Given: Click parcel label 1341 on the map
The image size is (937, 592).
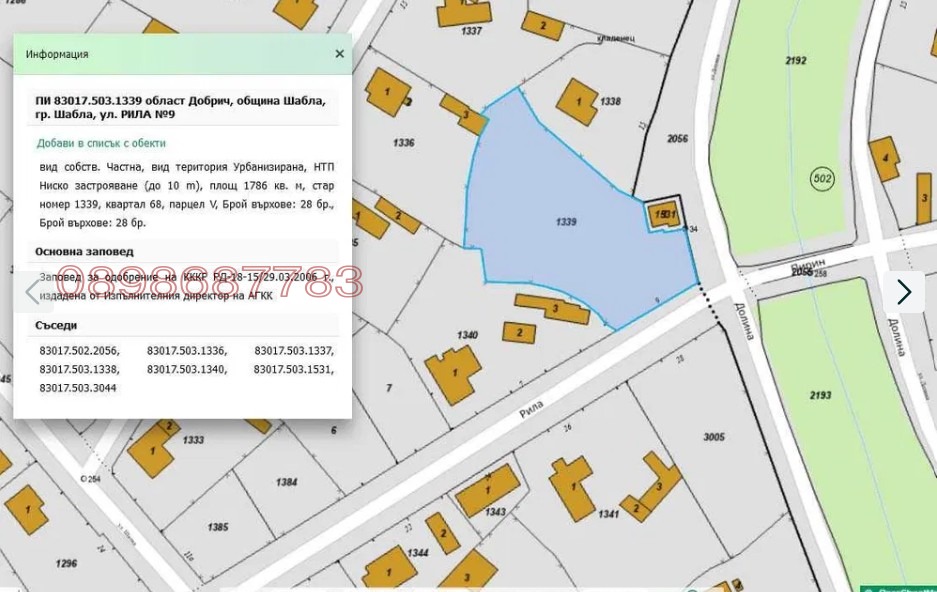Looking at the screenshot, I should [608, 514].
